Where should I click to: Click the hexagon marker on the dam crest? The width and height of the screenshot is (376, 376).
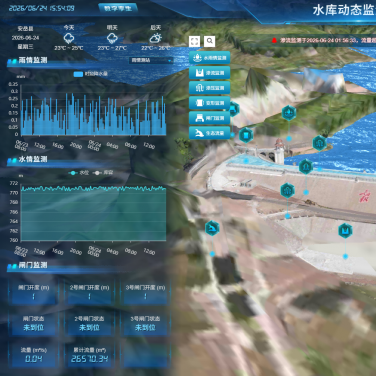(x=306, y=167)
